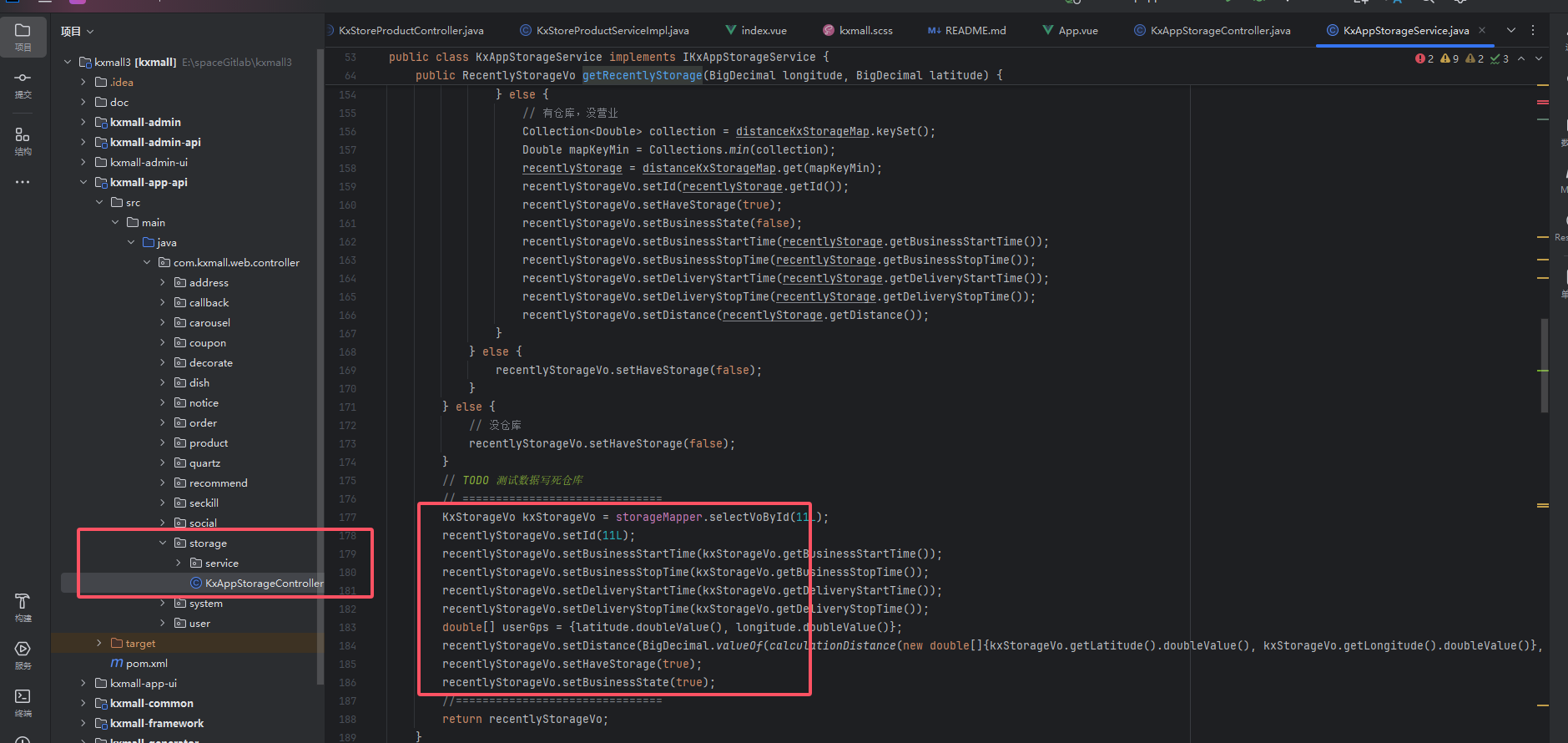Jump to previous highlighted problem arrow
Viewport: 1568px width, 743px height.
point(1521,58)
